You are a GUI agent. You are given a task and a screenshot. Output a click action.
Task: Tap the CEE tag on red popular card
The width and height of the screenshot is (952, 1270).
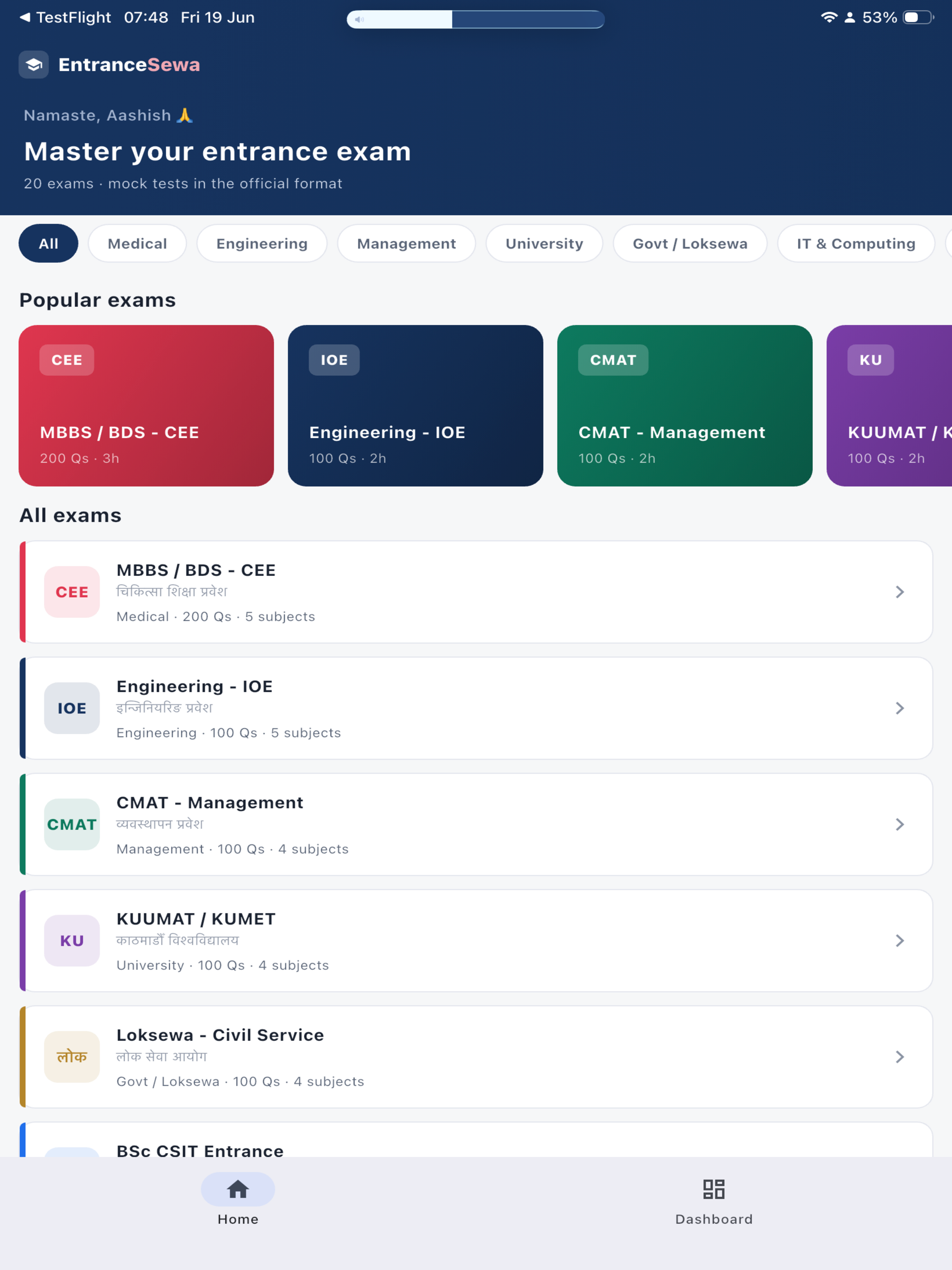click(x=66, y=360)
